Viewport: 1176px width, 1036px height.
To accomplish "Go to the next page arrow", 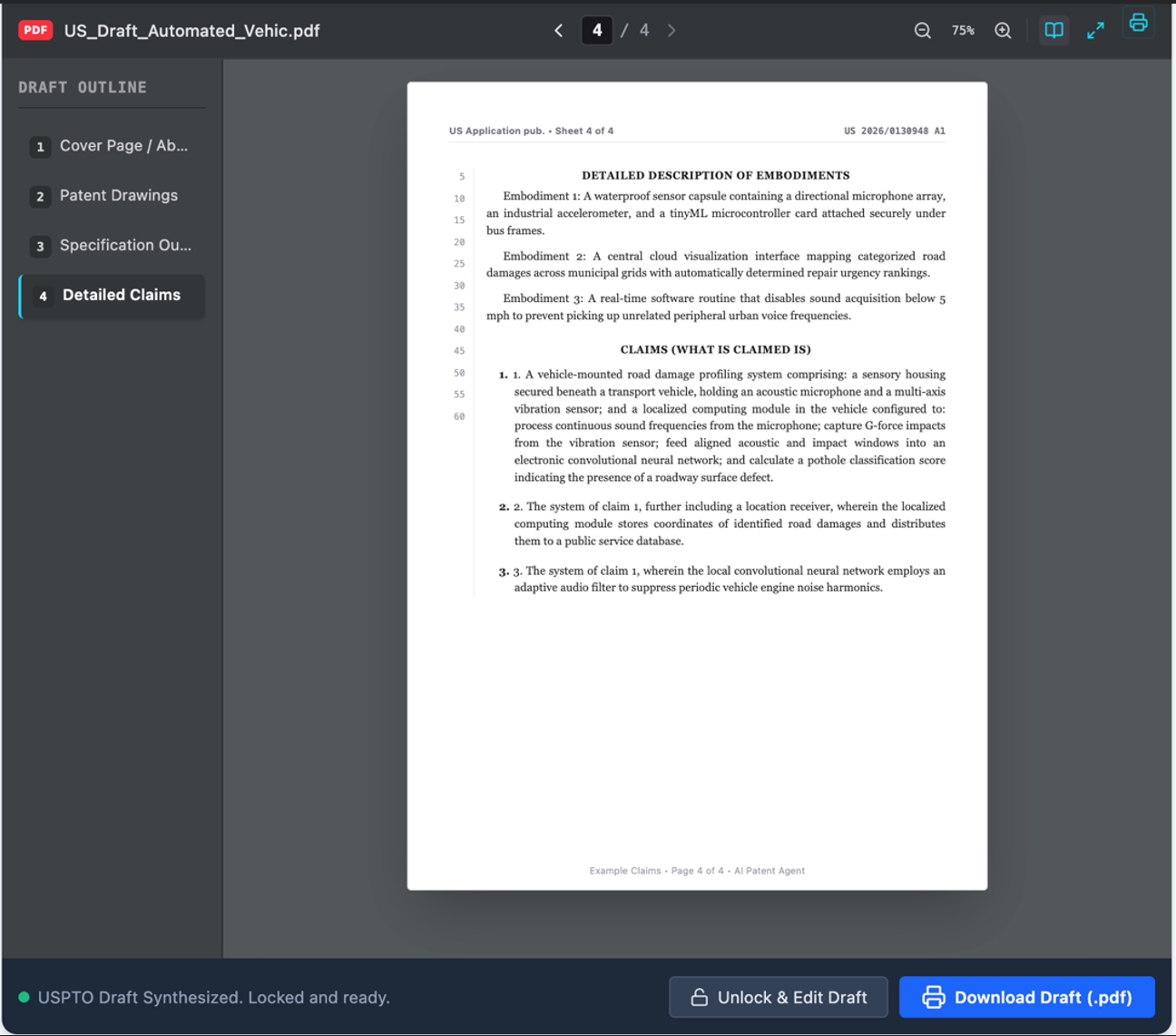I will (671, 30).
